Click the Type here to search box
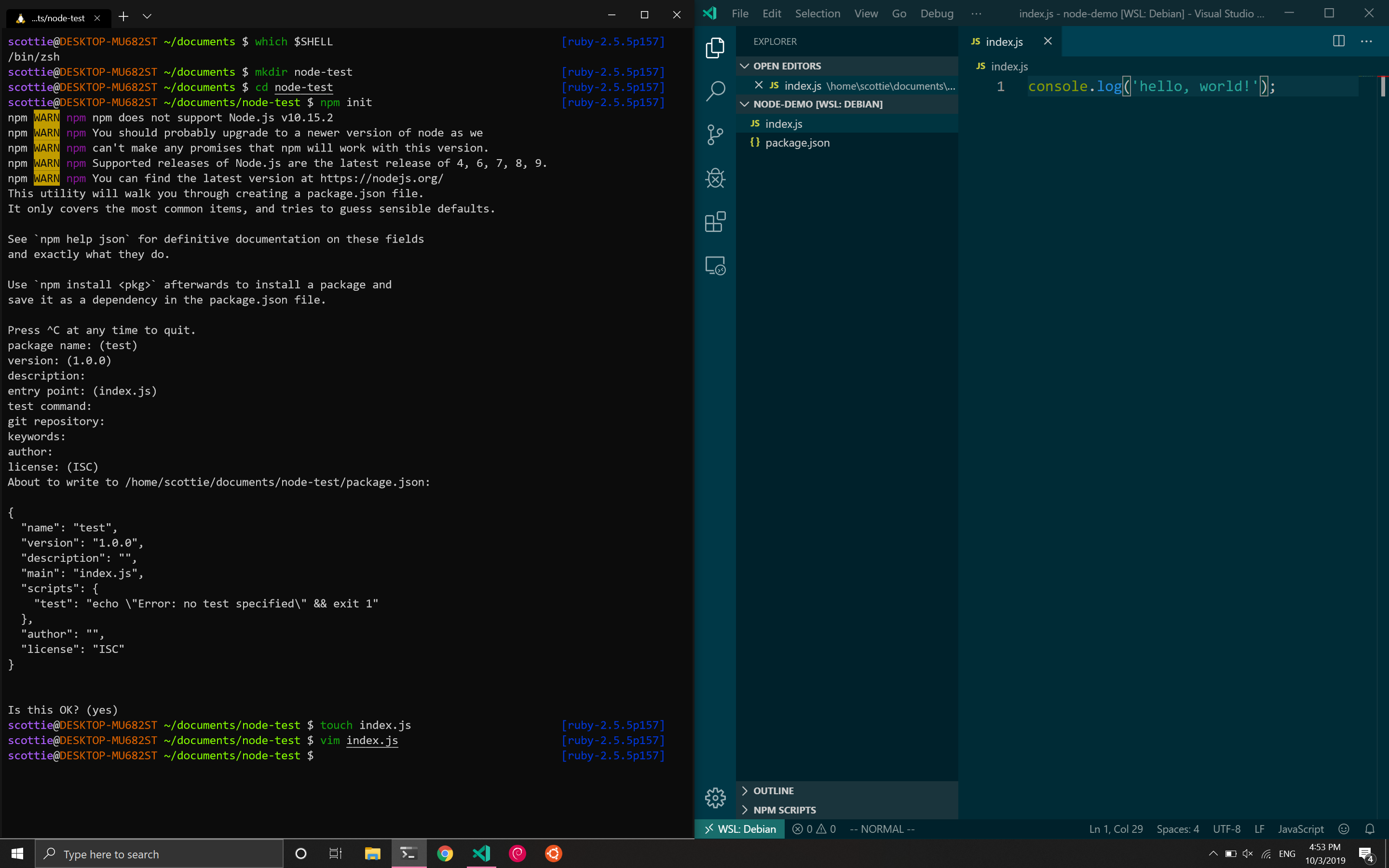The width and height of the screenshot is (1389, 868). [159, 854]
